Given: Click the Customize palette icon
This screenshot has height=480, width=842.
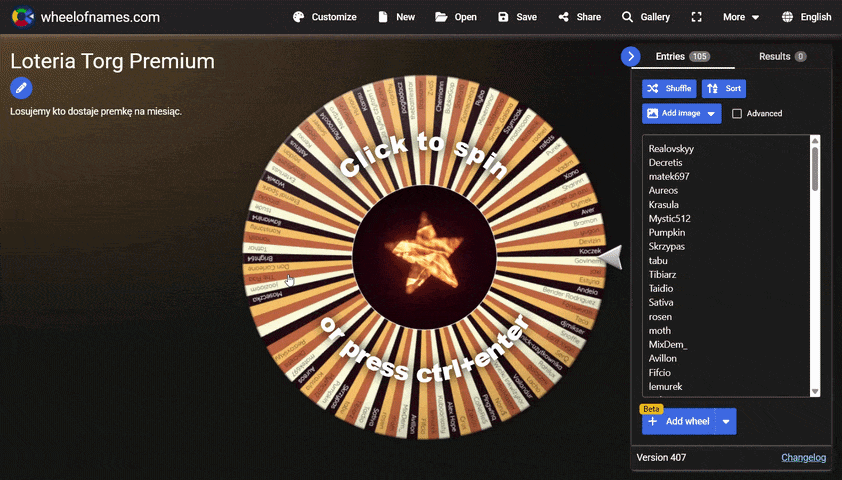Looking at the screenshot, I should coord(299,17).
